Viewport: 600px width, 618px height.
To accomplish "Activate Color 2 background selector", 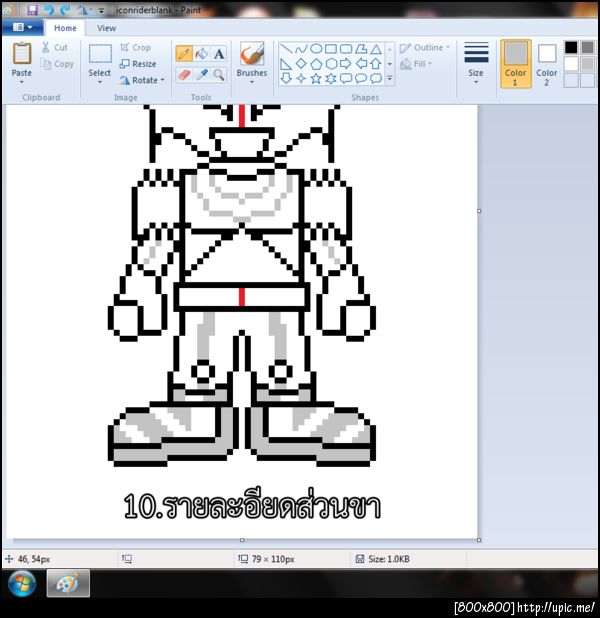I will [x=547, y=63].
